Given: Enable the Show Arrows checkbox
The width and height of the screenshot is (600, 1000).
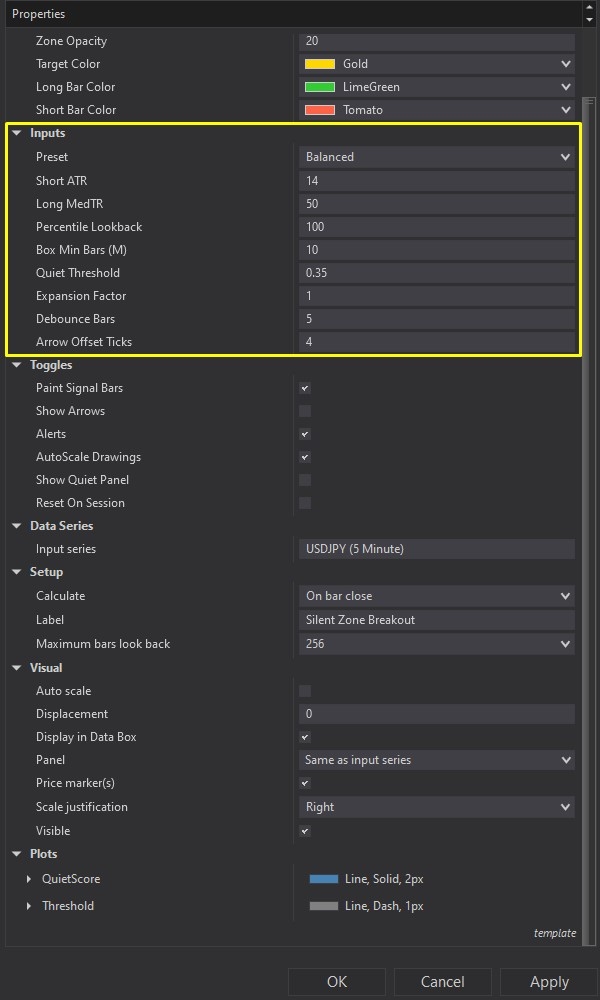Looking at the screenshot, I should (x=304, y=411).
